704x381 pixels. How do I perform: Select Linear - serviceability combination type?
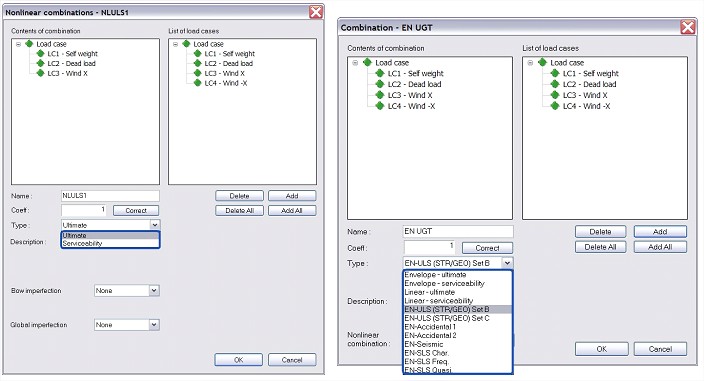pyautogui.click(x=458, y=301)
